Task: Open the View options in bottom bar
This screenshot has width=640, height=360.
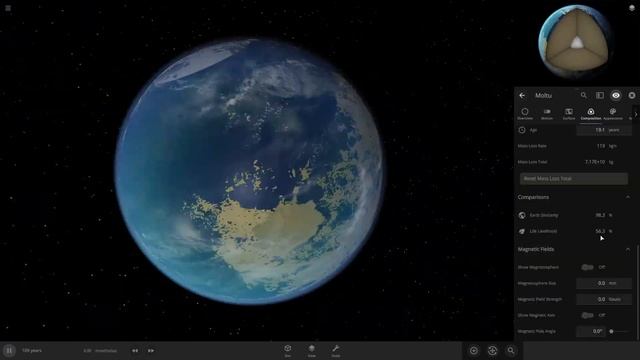Action: pos(311,350)
